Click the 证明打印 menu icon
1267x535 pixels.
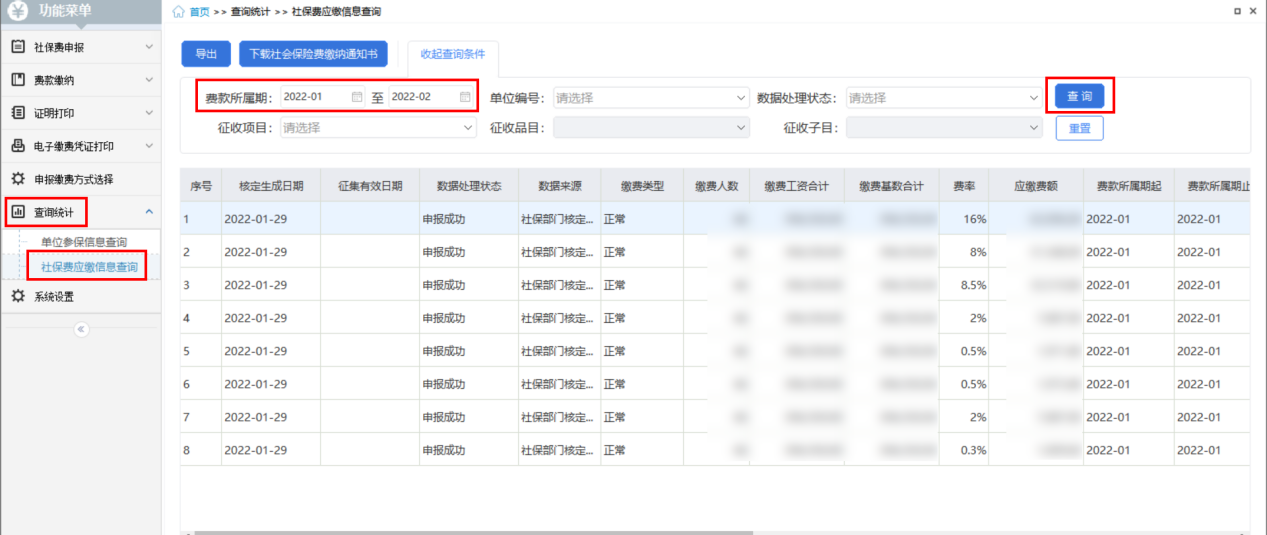[18, 113]
